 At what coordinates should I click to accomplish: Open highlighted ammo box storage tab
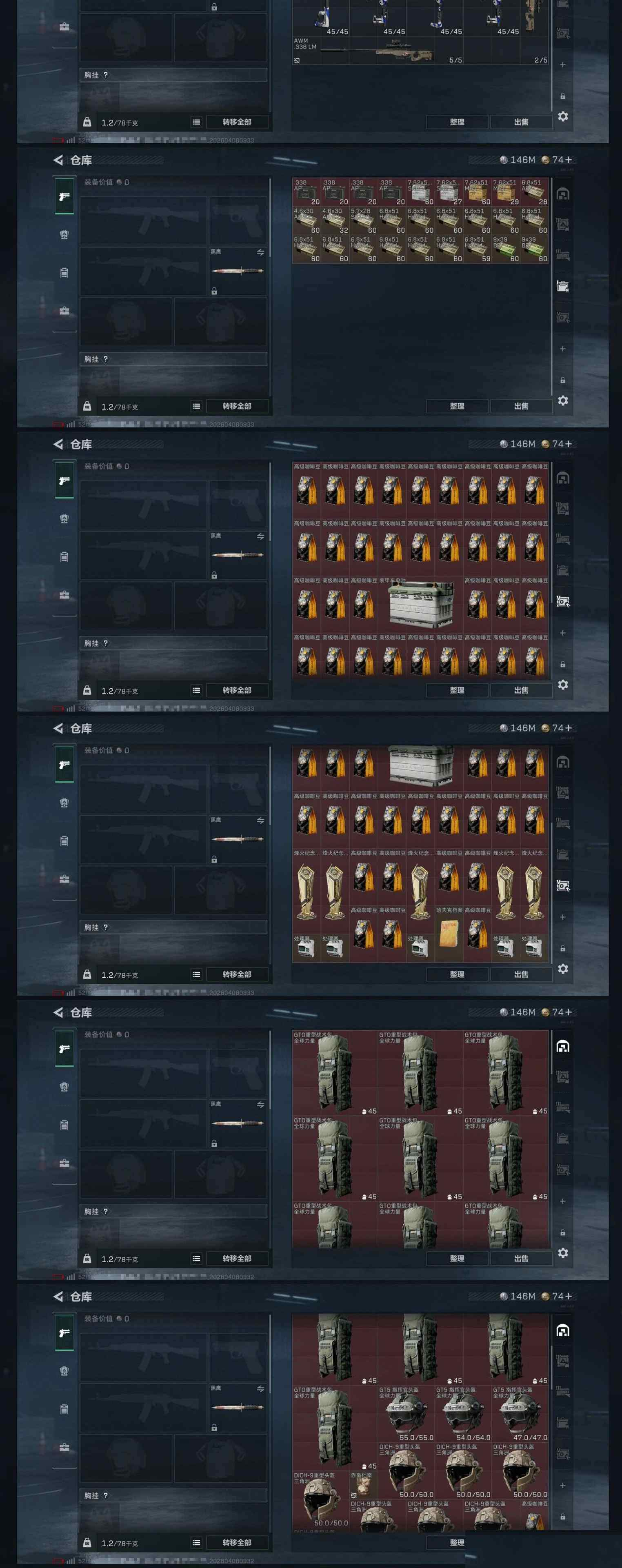click(x=563, y=286)
